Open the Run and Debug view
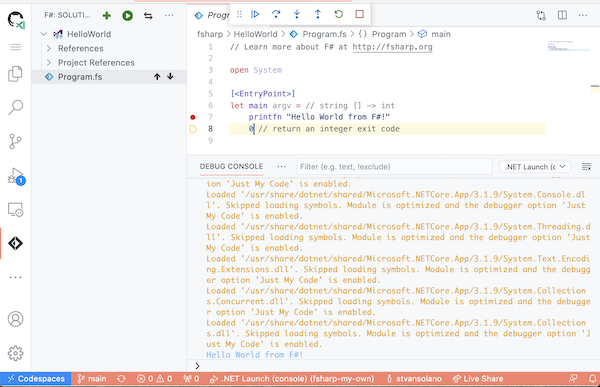 pos(16,176)
